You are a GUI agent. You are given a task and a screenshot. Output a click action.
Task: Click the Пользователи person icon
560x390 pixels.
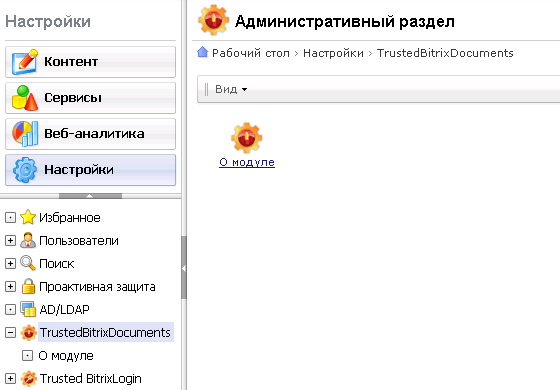pos(28,240)
